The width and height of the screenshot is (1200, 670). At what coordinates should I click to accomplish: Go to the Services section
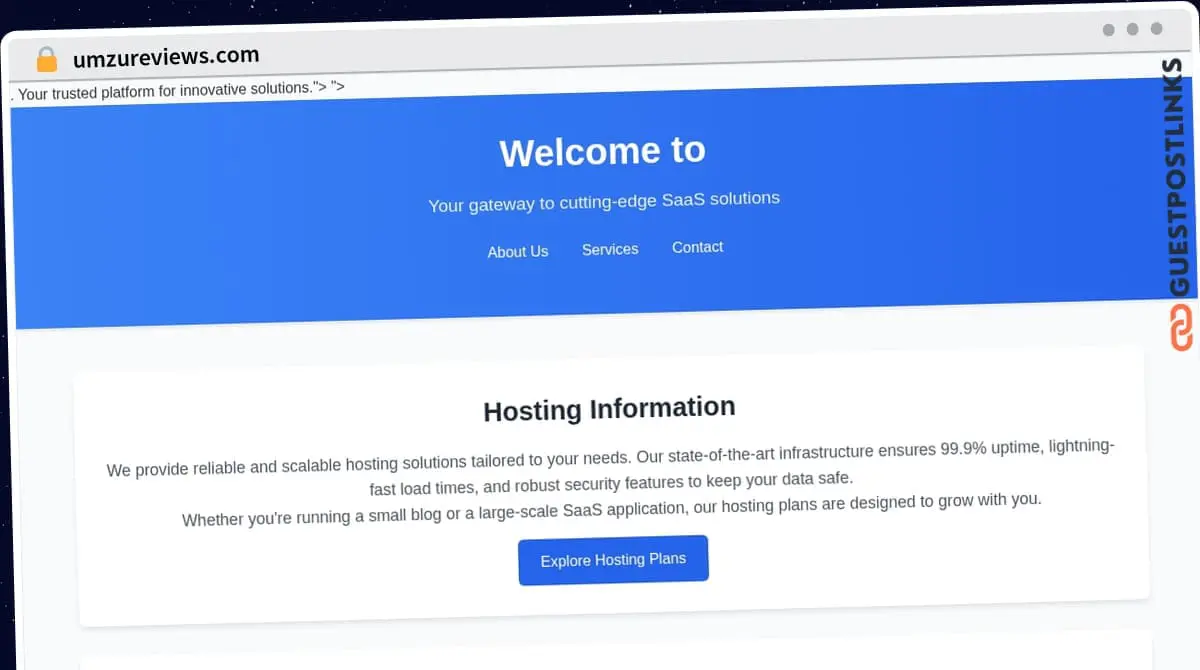[610, 249]
